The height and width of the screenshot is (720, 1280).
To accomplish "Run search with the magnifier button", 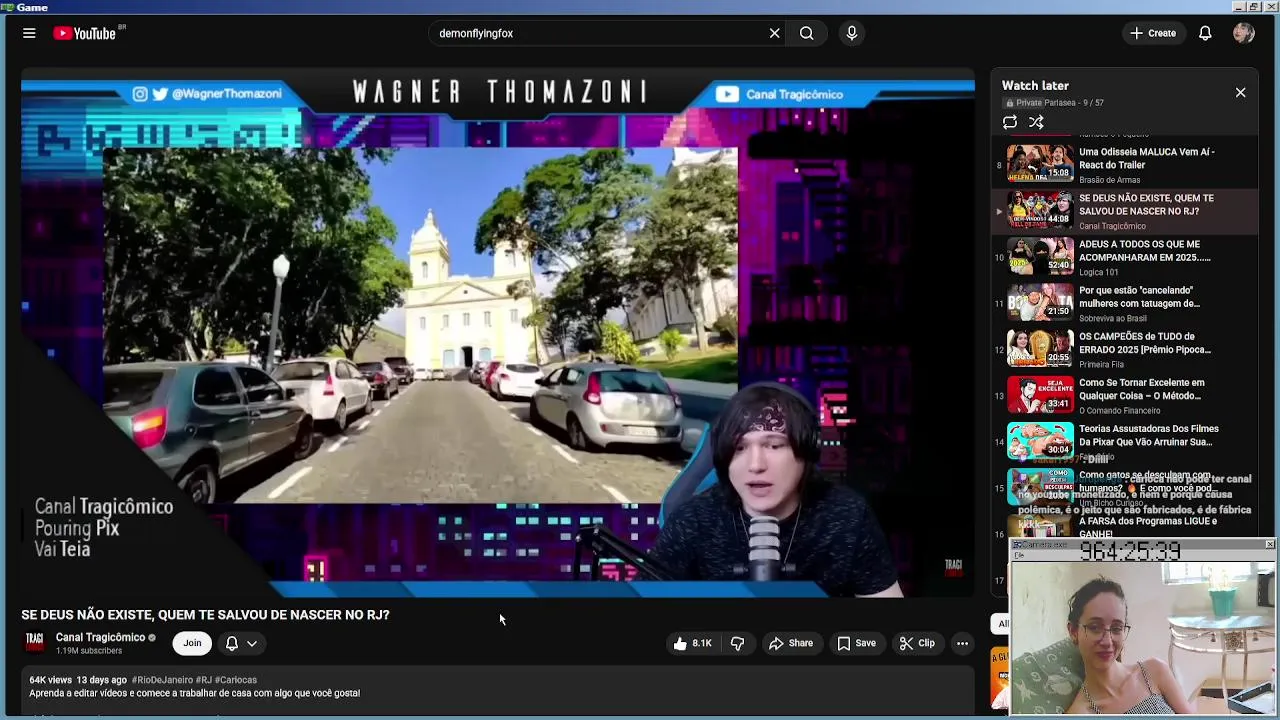I will [x=806, y=33].
